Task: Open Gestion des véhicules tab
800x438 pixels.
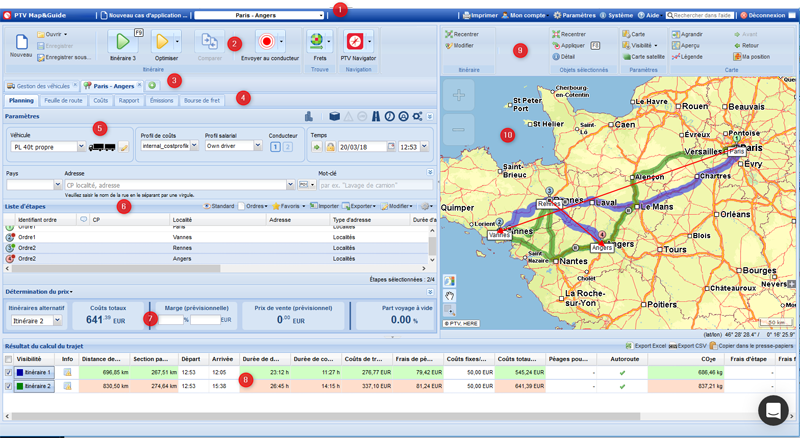Action: [x=41, y=86]
